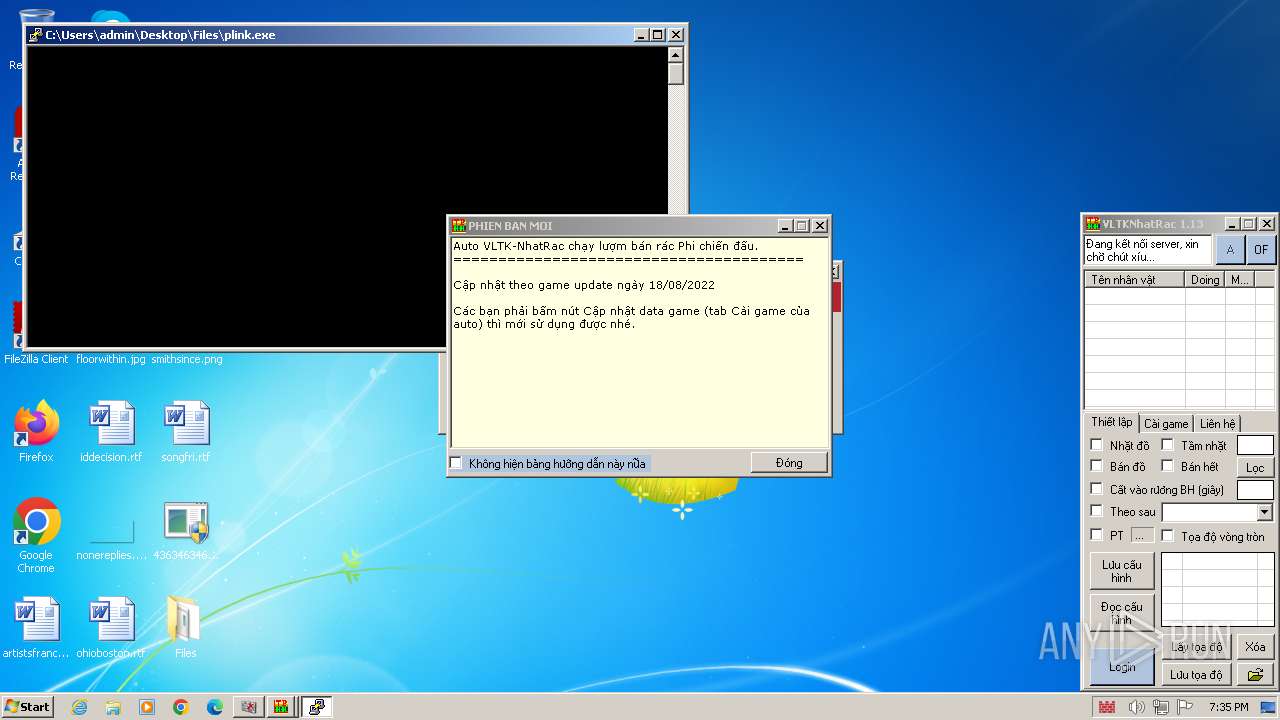
Task: Click the Cất vào rương seconds input field
Action: tap(1255, 489)
